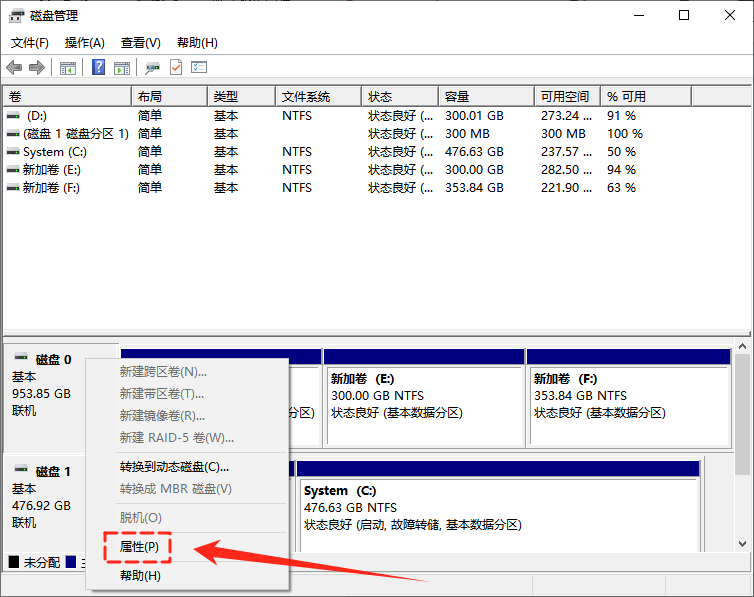Select 属性(P) in the context menu
Image resolution: width=754 pixels, height=597 pixels.
pyautogui.click(x=139, y=547)
